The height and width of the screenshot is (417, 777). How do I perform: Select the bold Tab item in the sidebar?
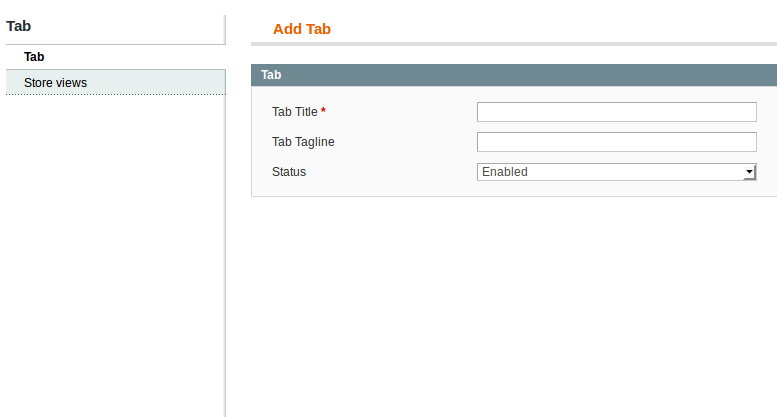tap(34, 57)
